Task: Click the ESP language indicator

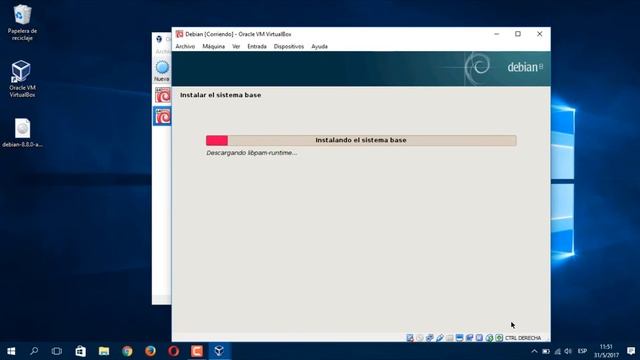Action: (582, 351)
